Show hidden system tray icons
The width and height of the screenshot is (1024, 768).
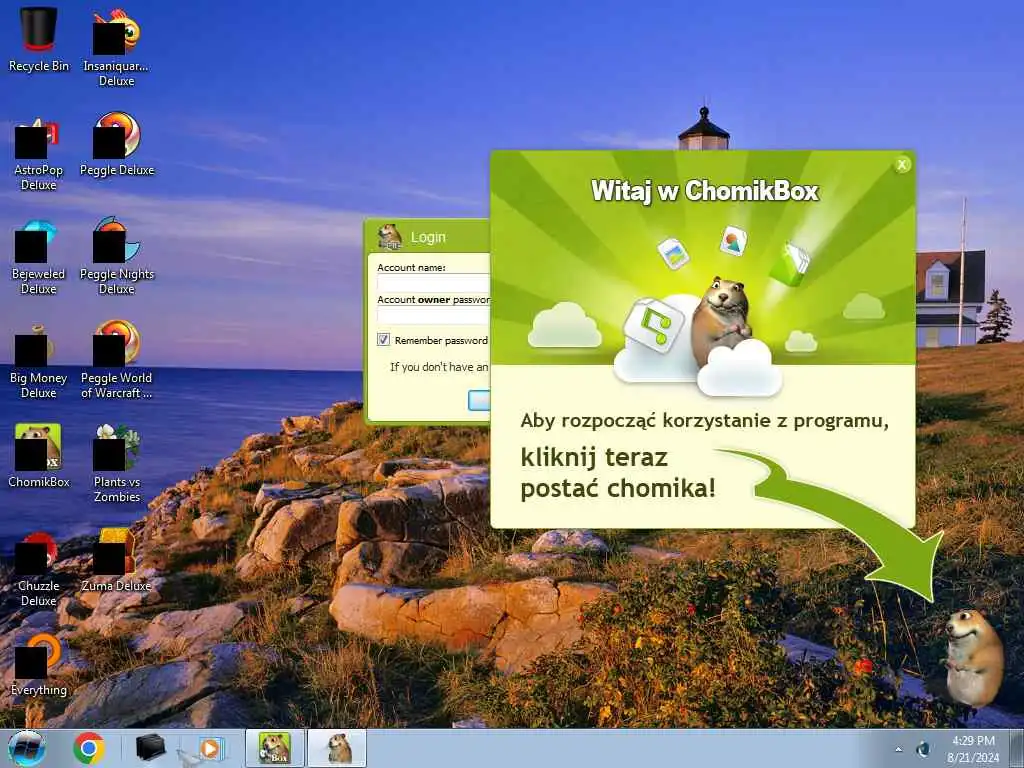[899, 750]
